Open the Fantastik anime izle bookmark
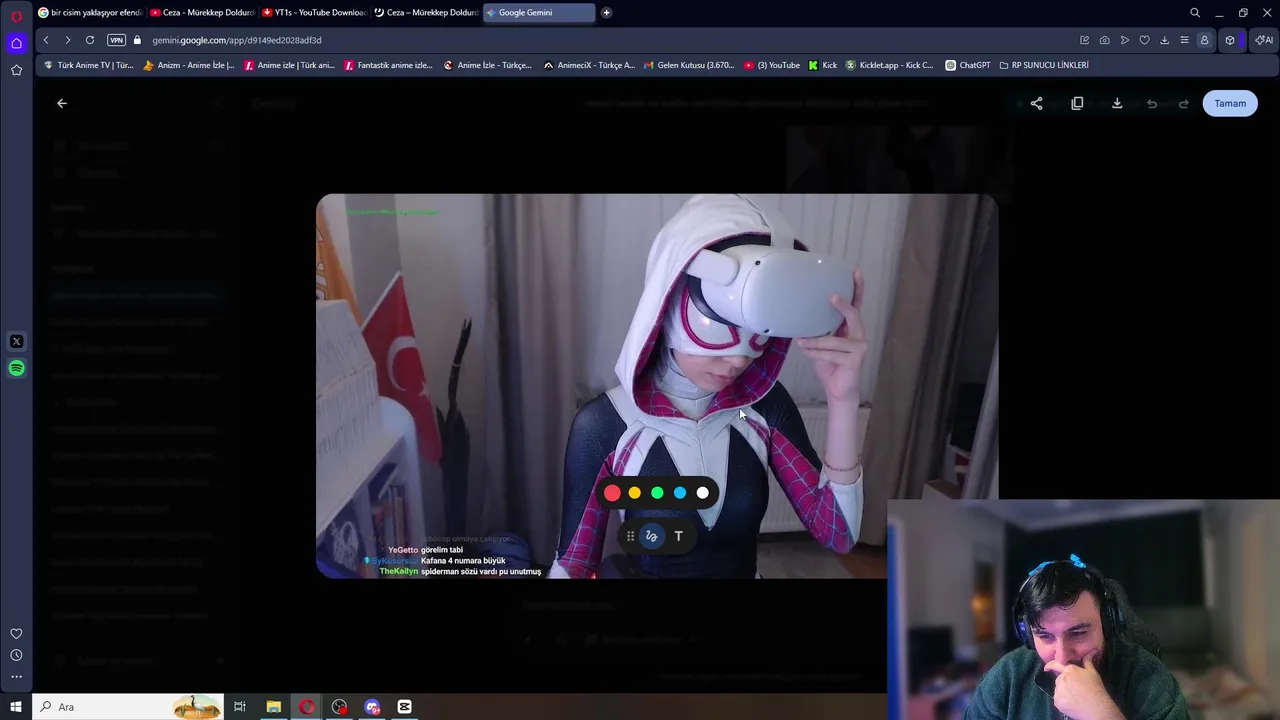This screenshot has height=720, width=1280. pyautogui.click(x=388, y=65)
